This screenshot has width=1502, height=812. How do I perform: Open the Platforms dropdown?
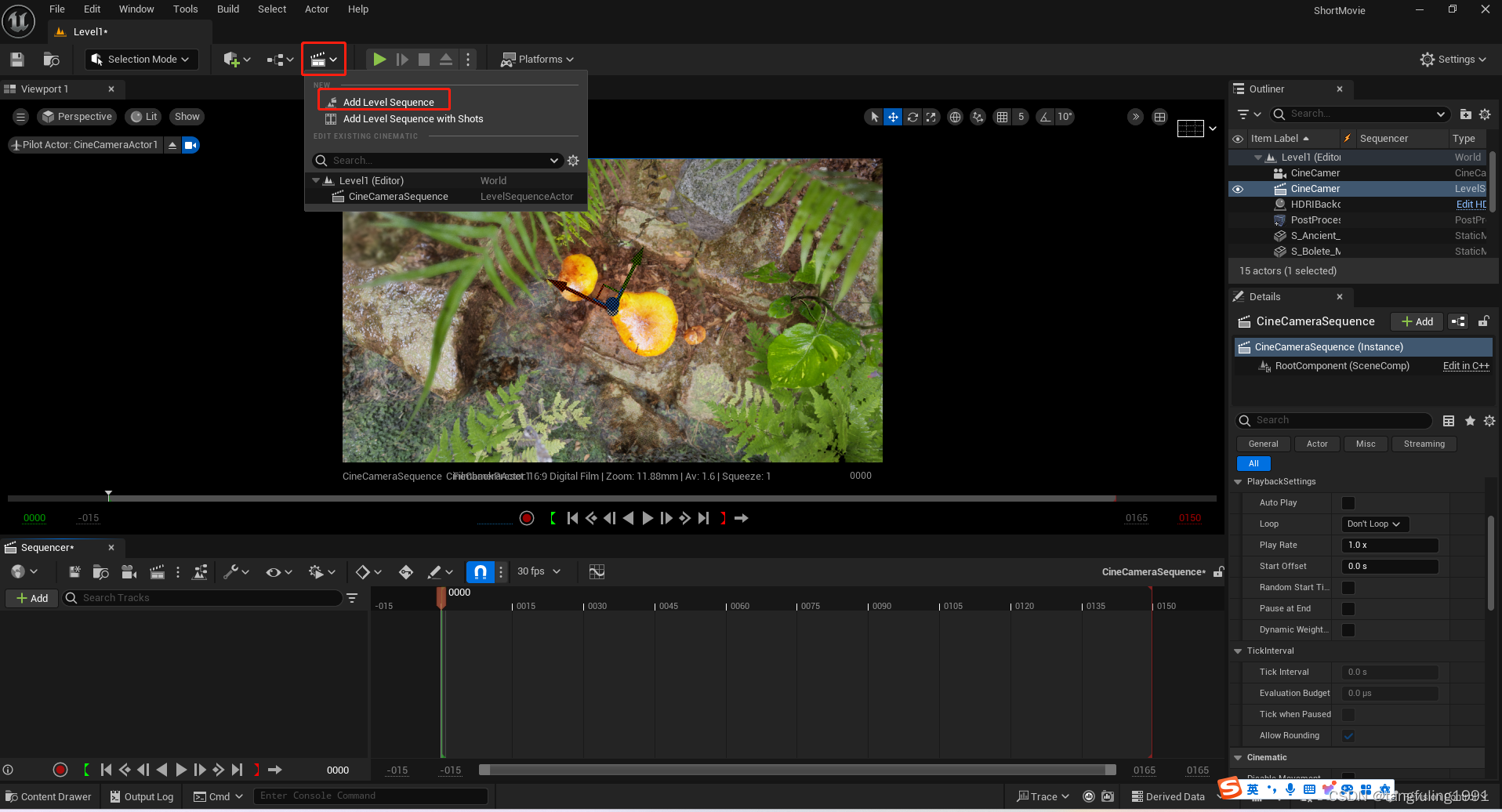[x=538, y=60]
